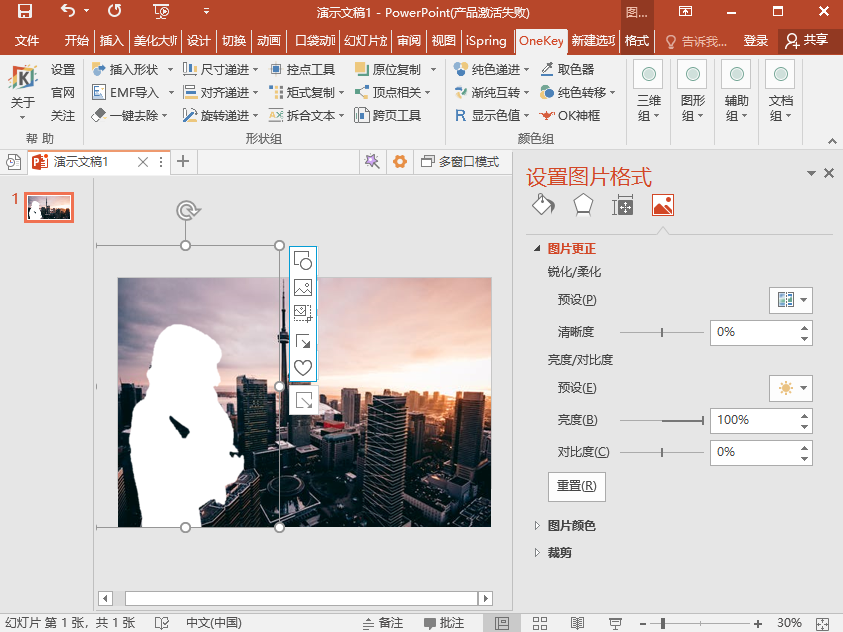Click the purple star icon in tab bar
The image size is (843, 632).
tap(372, 161)
